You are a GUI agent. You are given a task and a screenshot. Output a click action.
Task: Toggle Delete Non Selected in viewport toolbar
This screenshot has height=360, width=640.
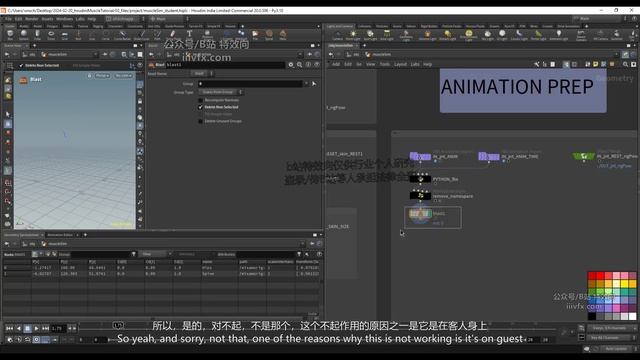(x=40, y=65)
